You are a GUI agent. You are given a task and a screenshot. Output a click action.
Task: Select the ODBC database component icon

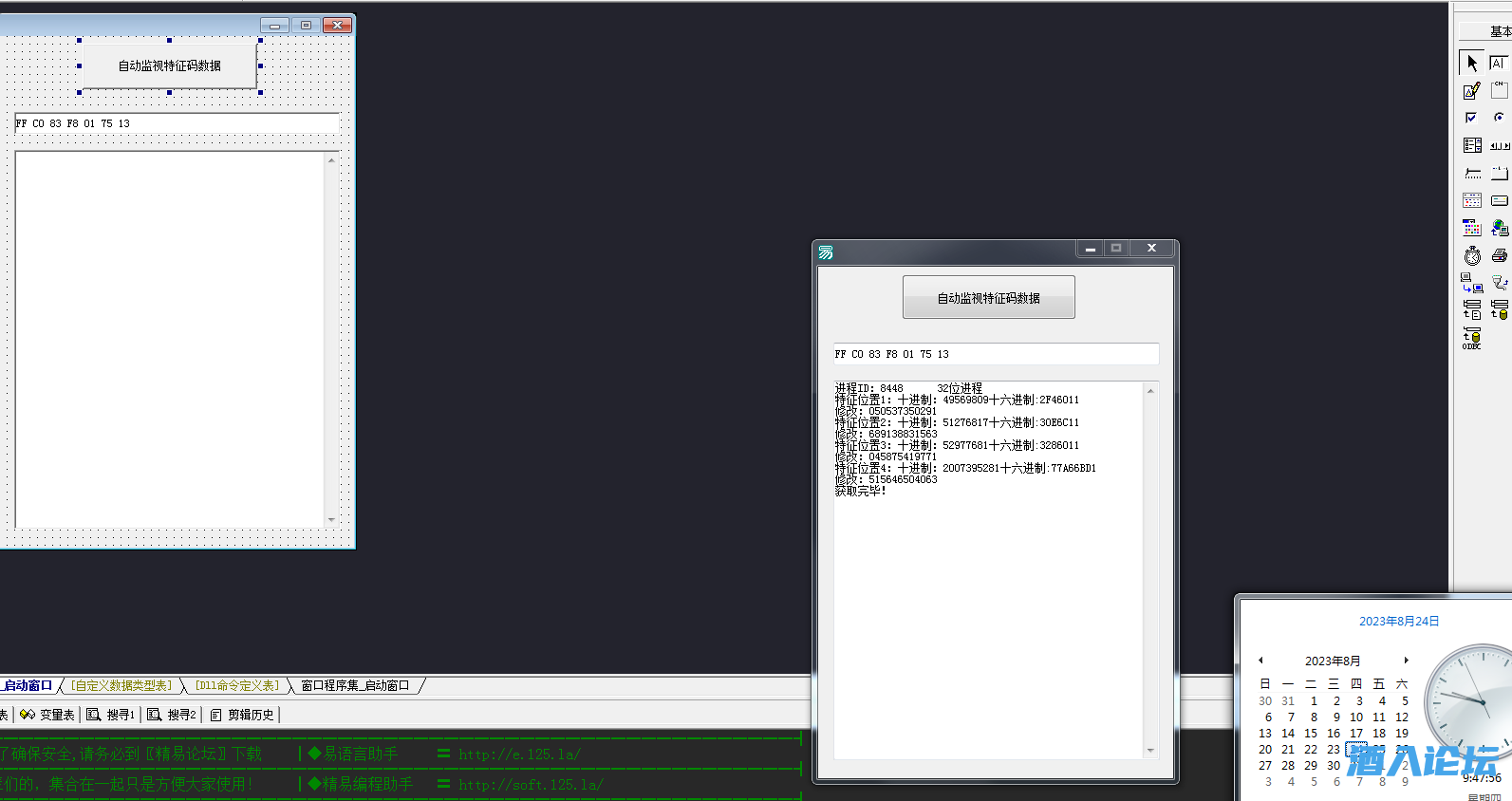(1472, 338)
